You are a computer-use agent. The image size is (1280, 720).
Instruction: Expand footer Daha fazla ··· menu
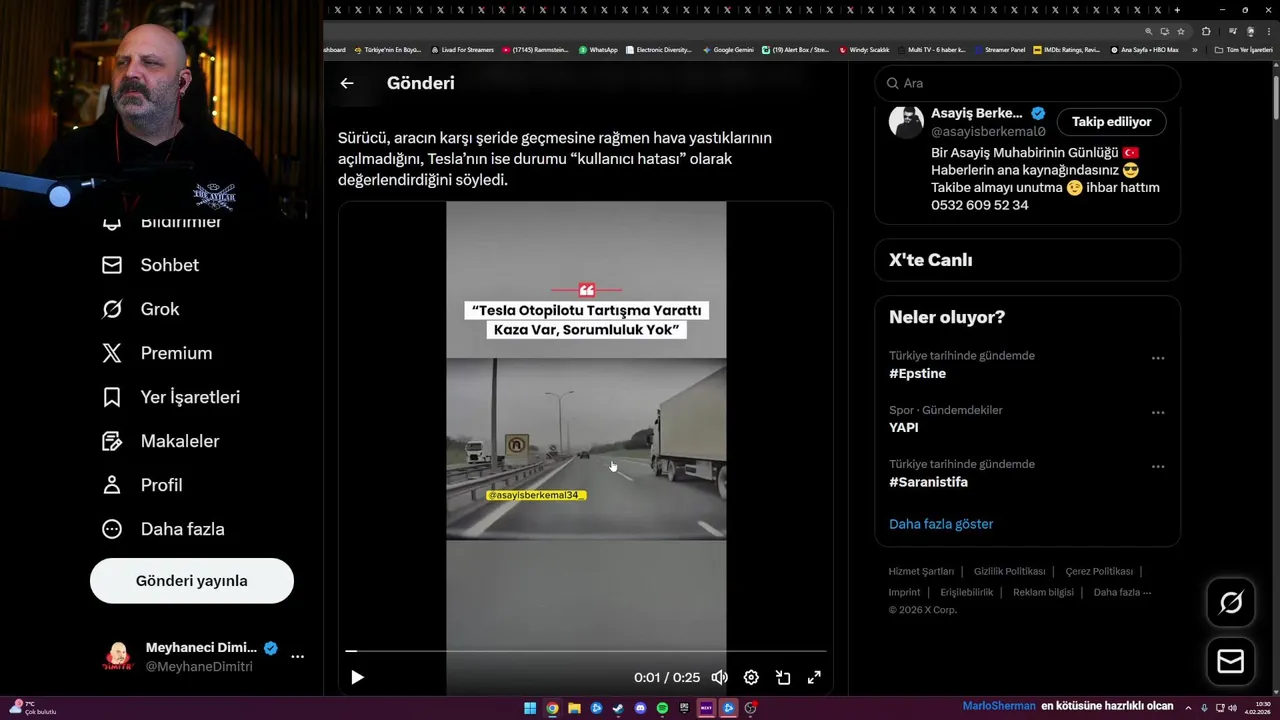1122,592
